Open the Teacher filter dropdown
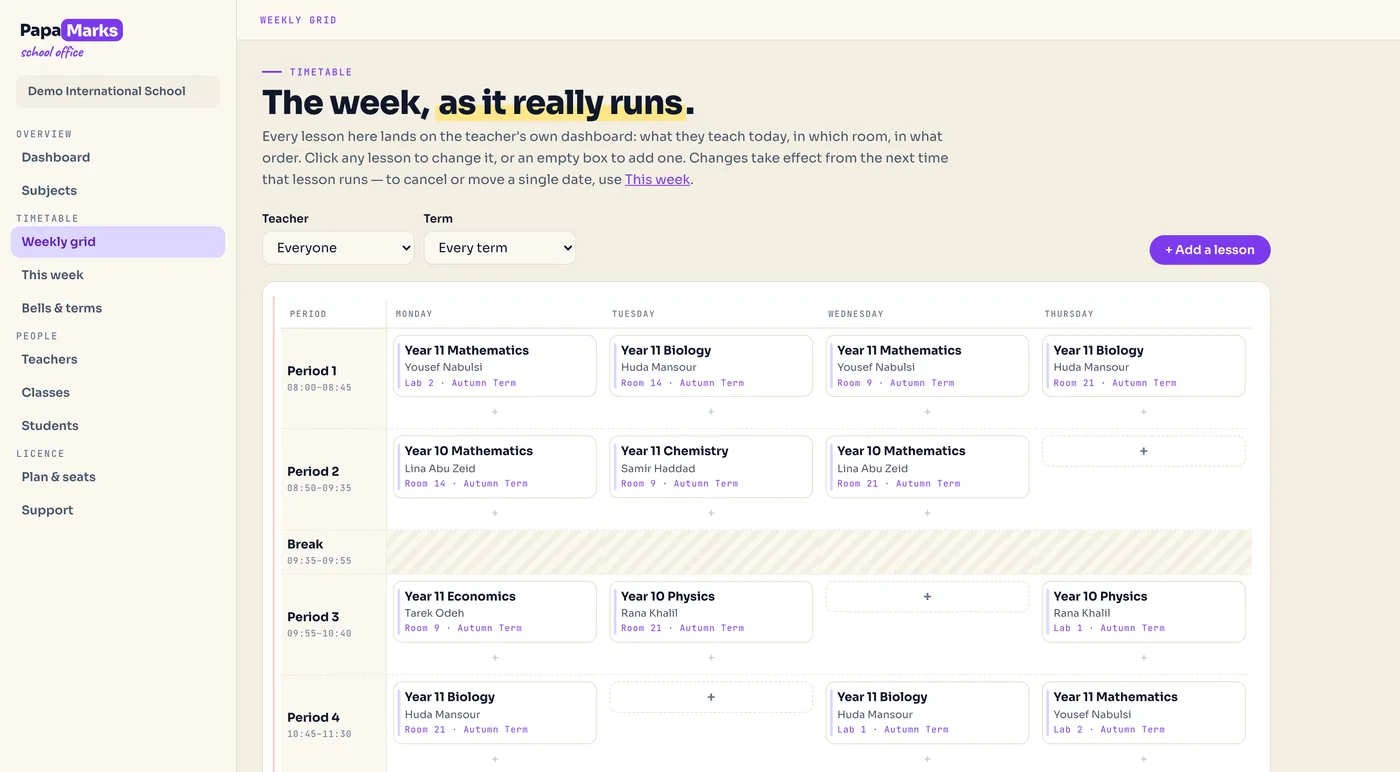 point(338,248)
